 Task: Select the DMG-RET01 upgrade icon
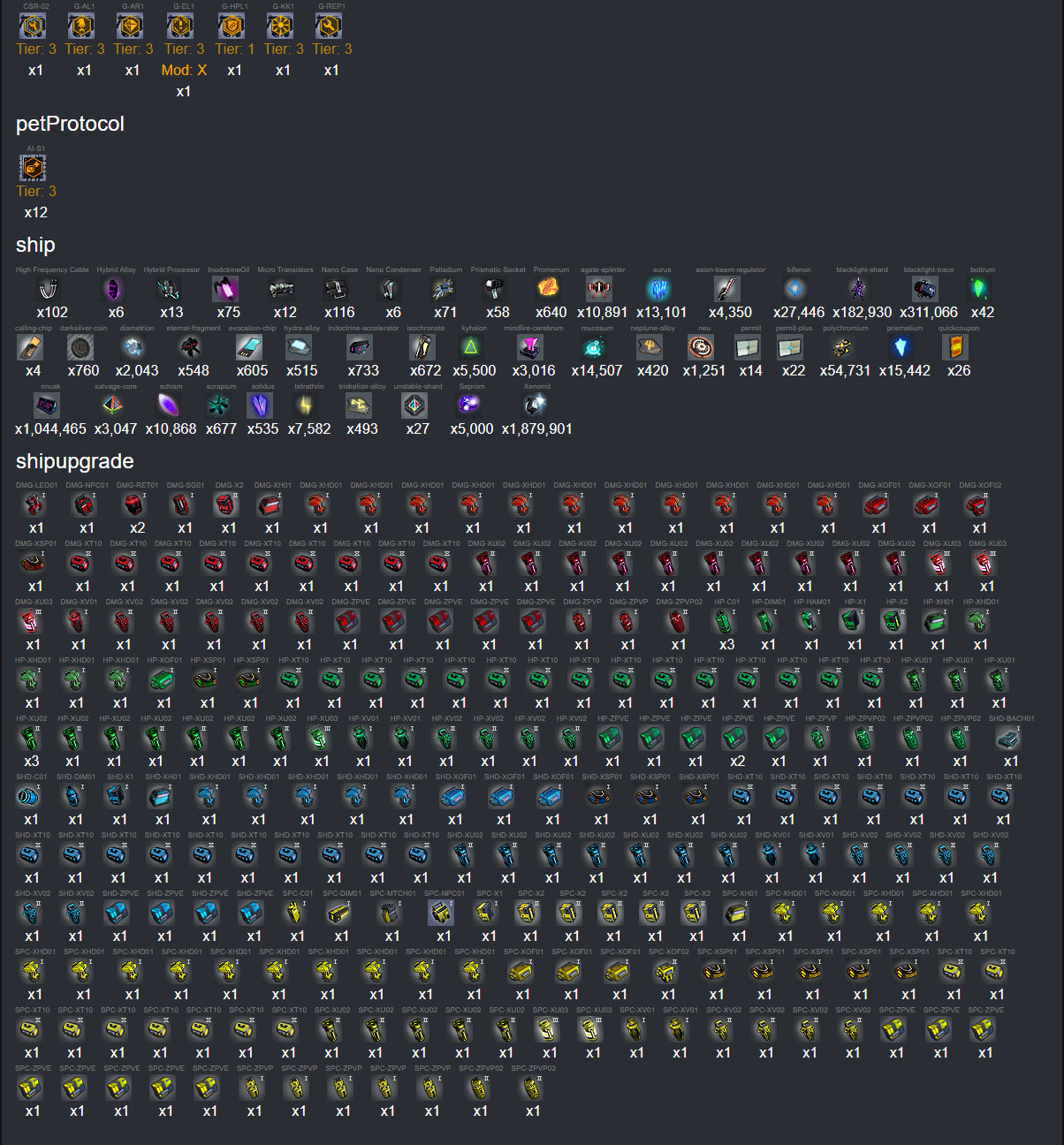click(133, 504)
